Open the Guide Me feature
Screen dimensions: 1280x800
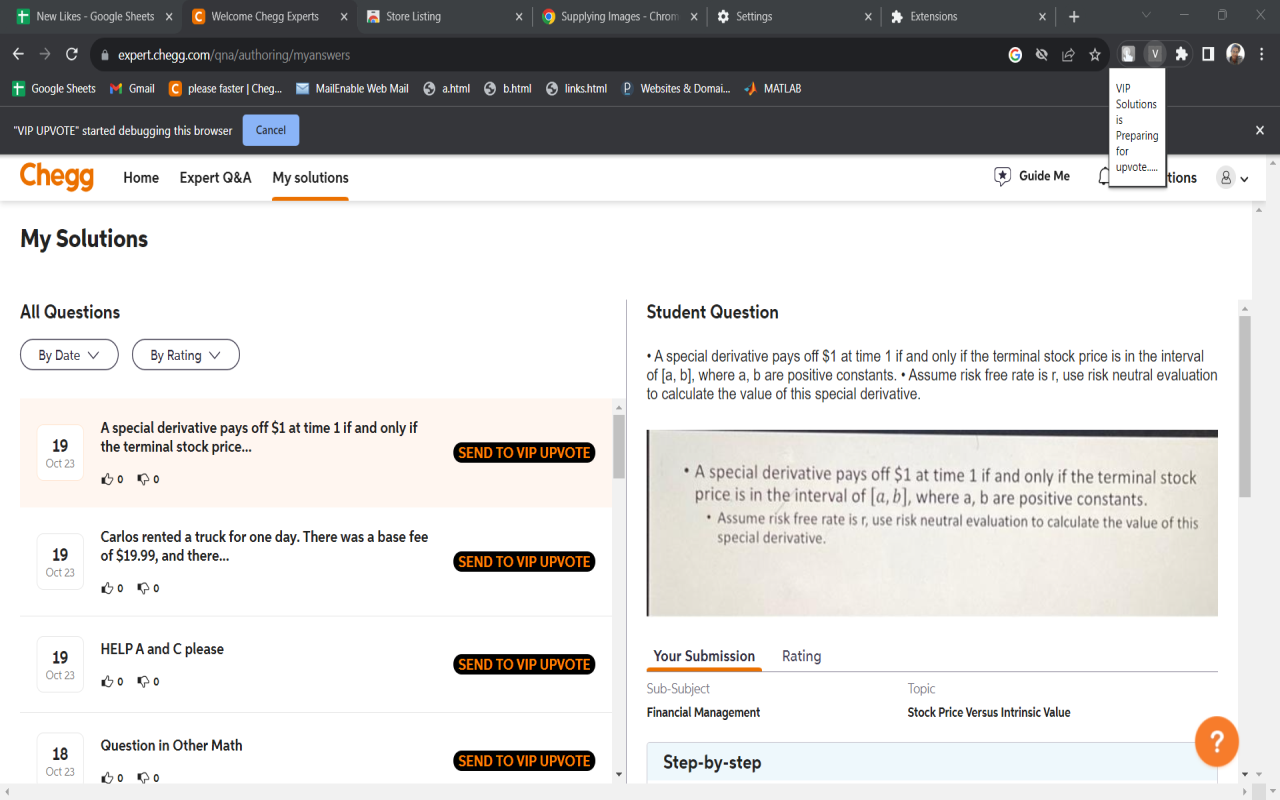[1031, 176]
